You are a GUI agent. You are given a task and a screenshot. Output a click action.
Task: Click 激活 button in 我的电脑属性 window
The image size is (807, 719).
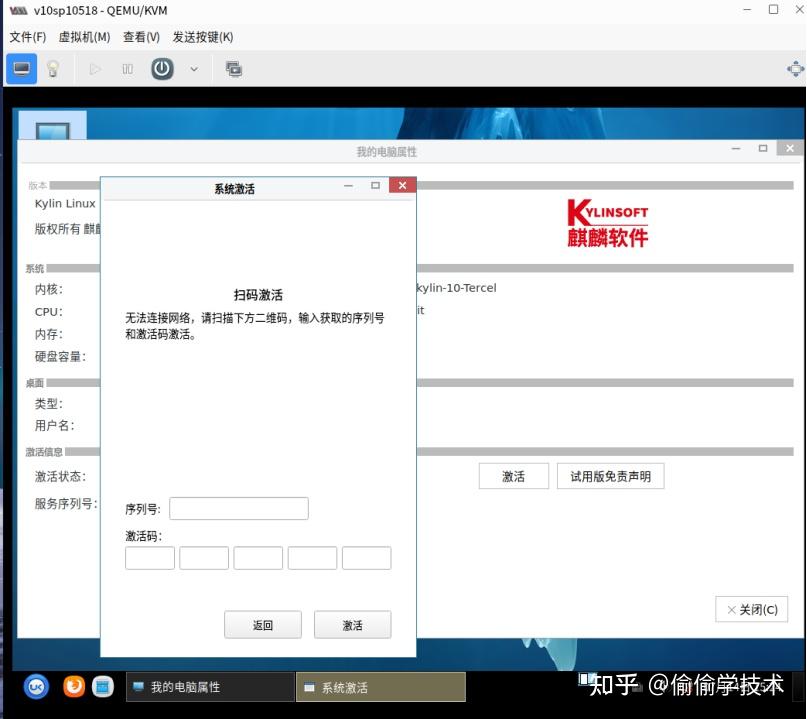[514, 476]
